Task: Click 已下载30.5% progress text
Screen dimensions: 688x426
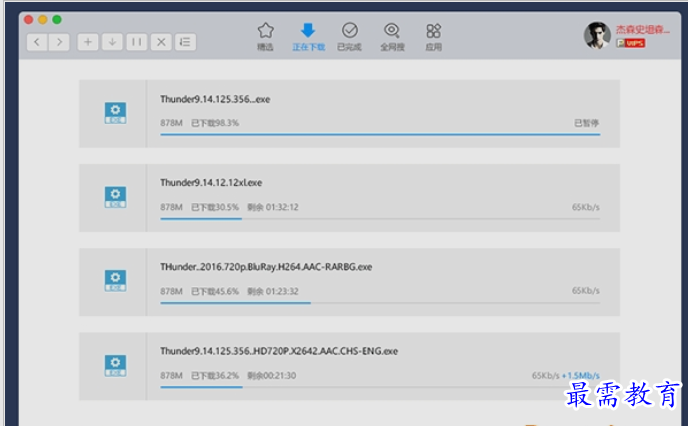Action: (215, 207)
